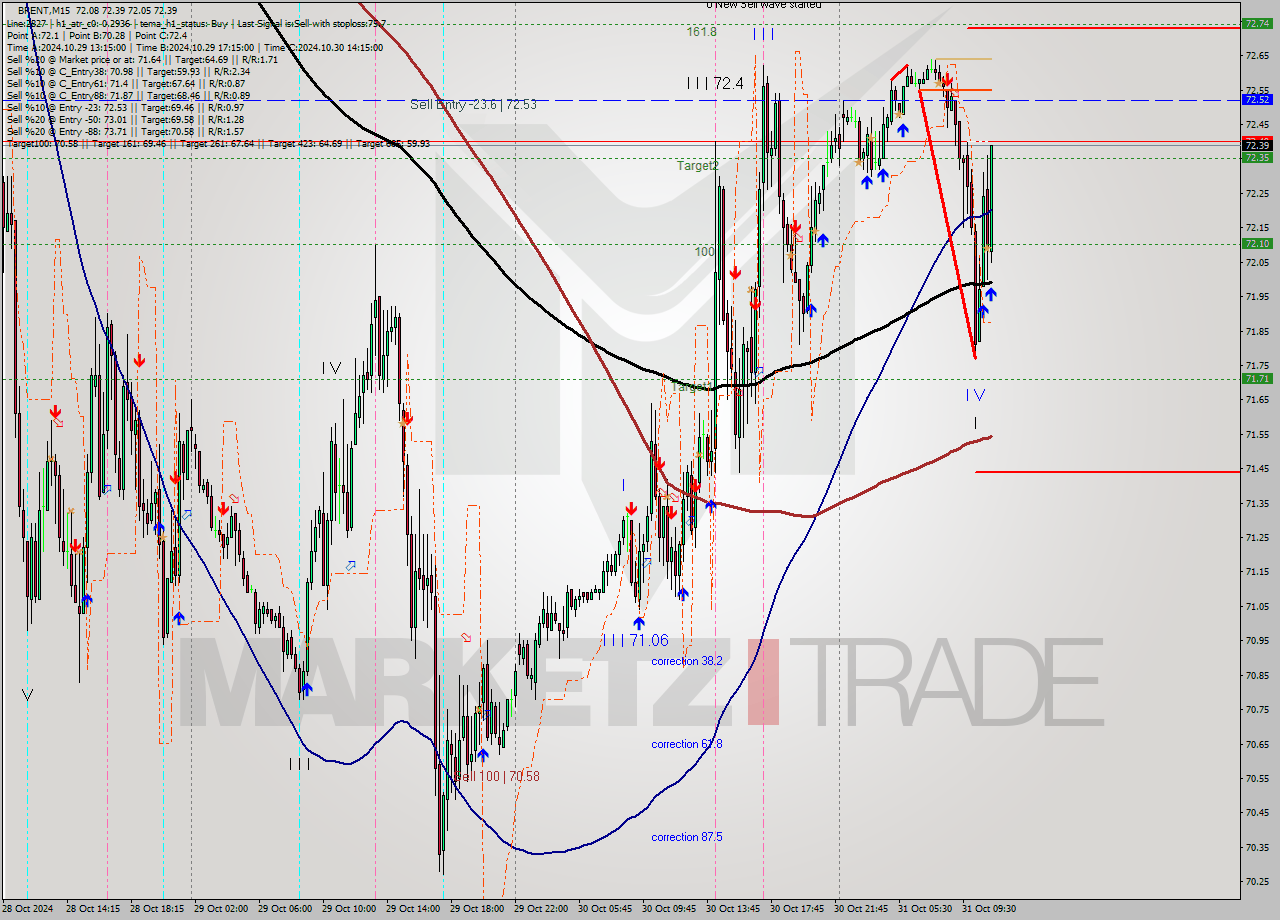This screenshot has width=1280, height=920.
Task: Click the 70.25 price axis value
Action: (x=1257, y=881)
